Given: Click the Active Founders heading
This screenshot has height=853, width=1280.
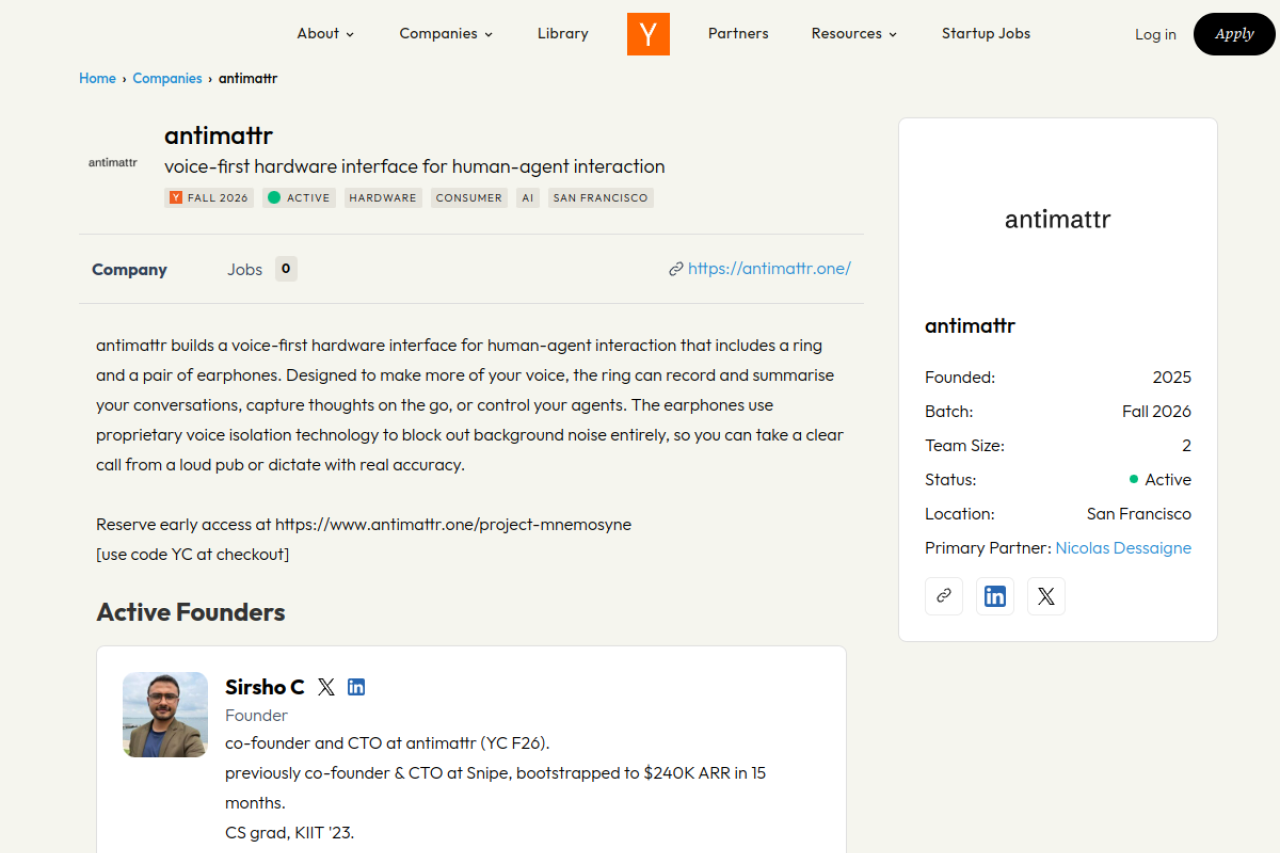Looking at the screenshot, I should click(191, 612).
